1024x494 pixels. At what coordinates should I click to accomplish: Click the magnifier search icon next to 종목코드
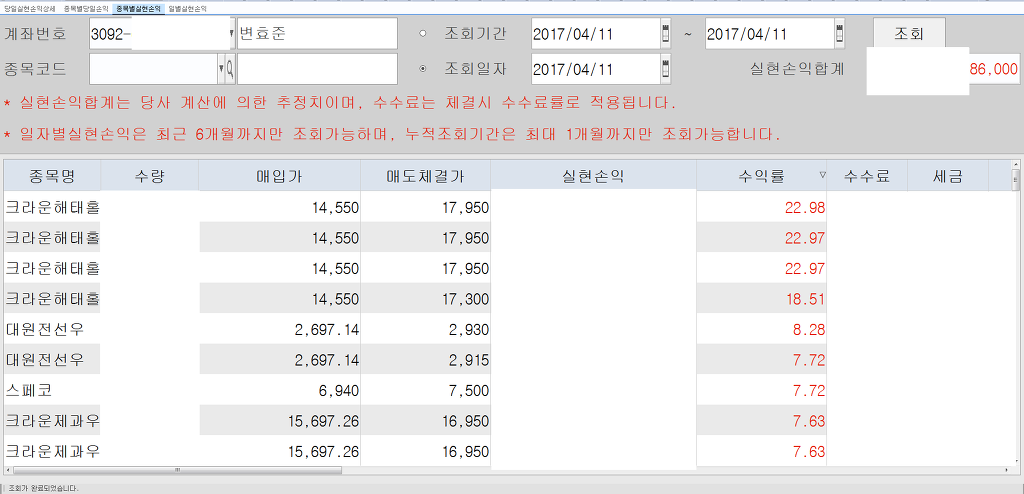230,69
